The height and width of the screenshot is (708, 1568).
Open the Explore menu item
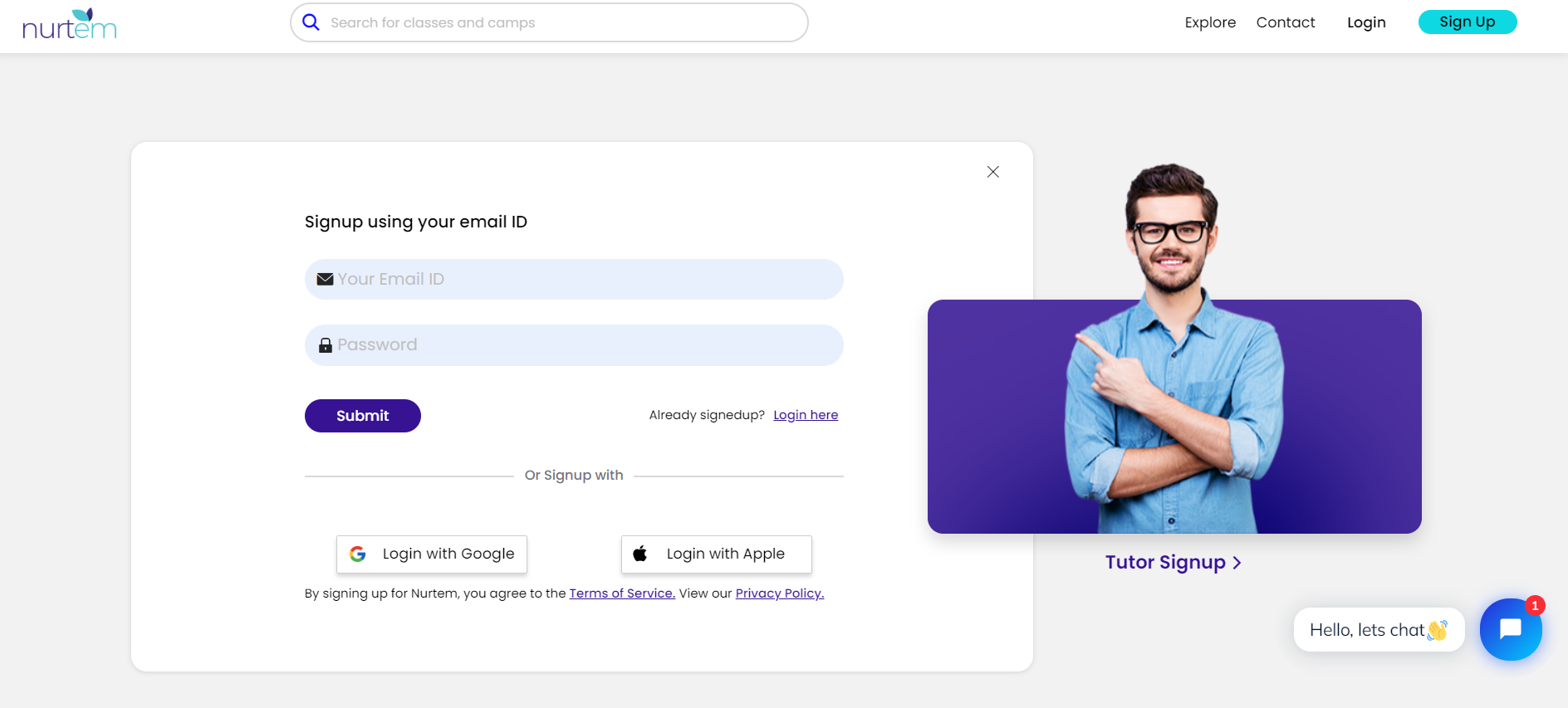click(1209, 22)
